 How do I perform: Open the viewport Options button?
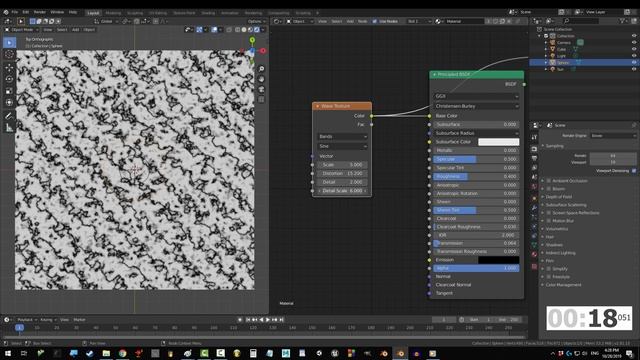coord(256,21)
